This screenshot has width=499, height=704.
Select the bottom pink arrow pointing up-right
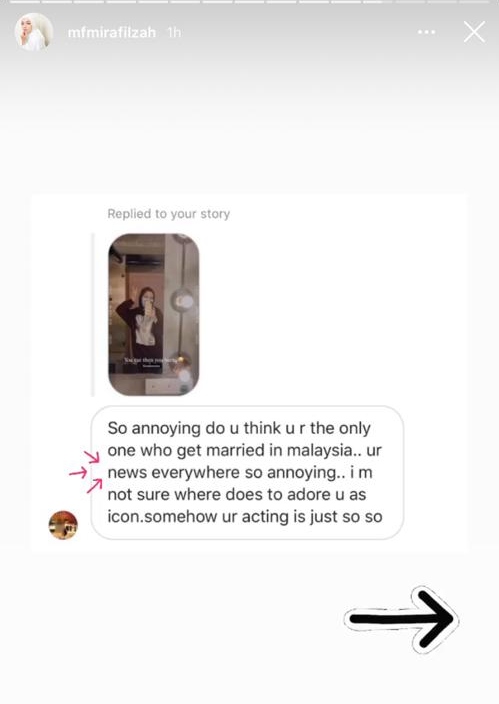click(94, 486)
